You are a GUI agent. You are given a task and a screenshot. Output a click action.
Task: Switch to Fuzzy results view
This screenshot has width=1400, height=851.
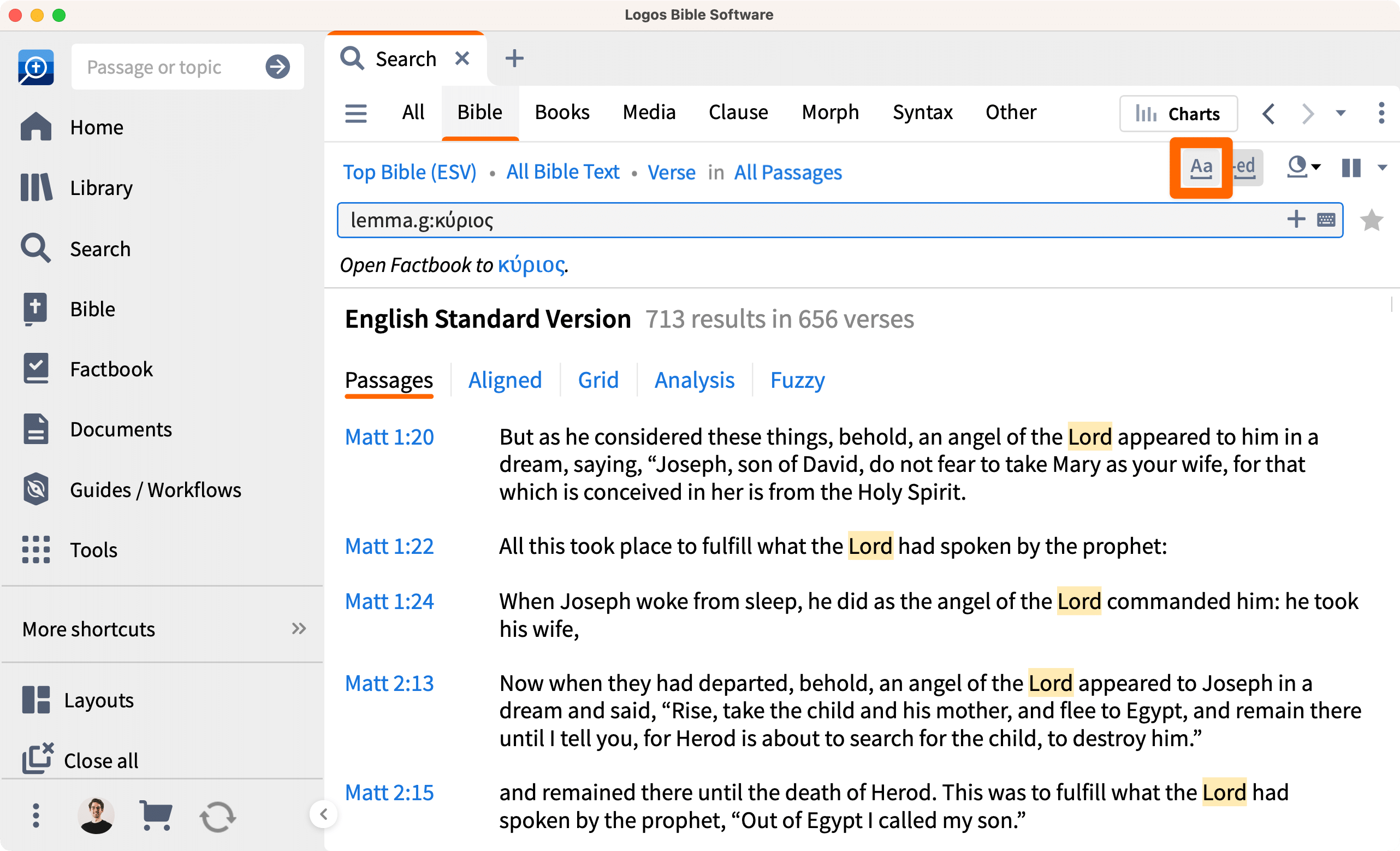point(797,380)
